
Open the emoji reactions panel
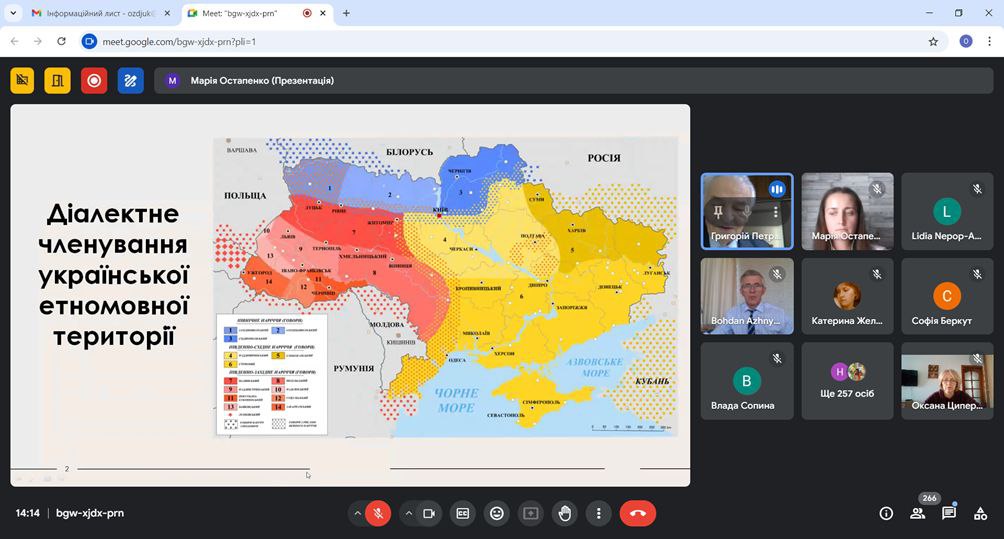pos(496,513)
